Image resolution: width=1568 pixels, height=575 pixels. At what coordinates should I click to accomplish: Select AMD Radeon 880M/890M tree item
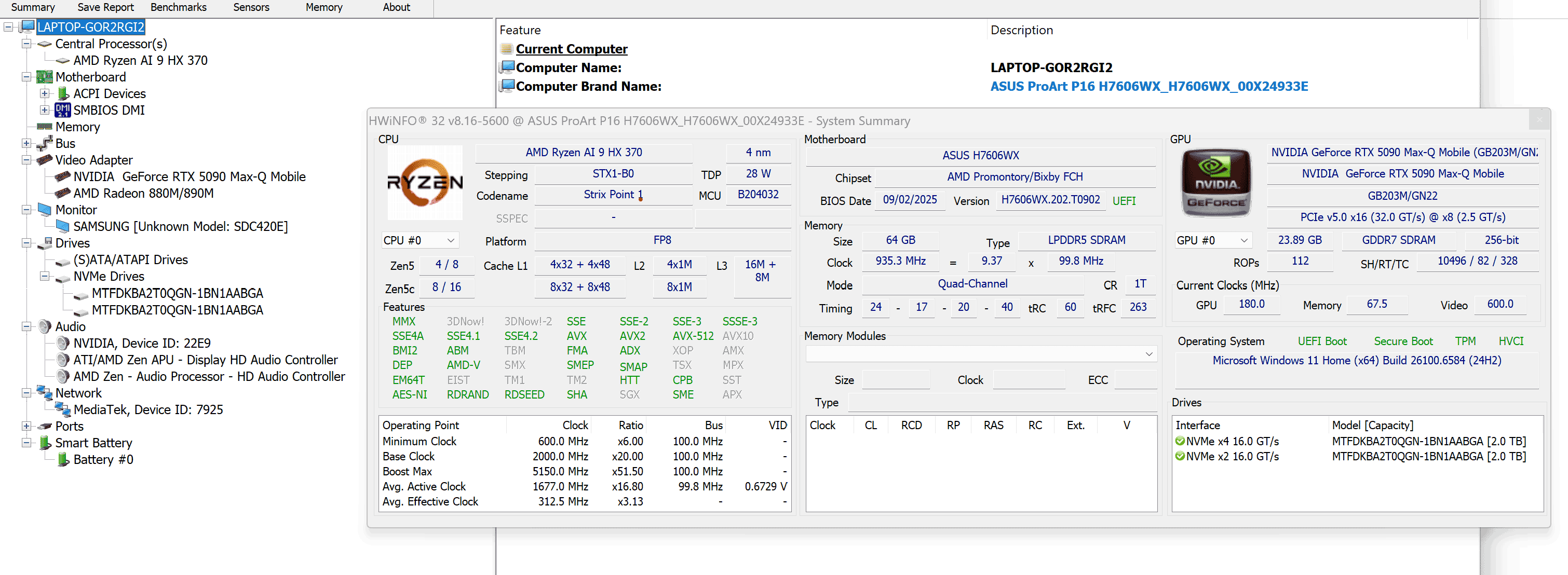tap(143, 194)
